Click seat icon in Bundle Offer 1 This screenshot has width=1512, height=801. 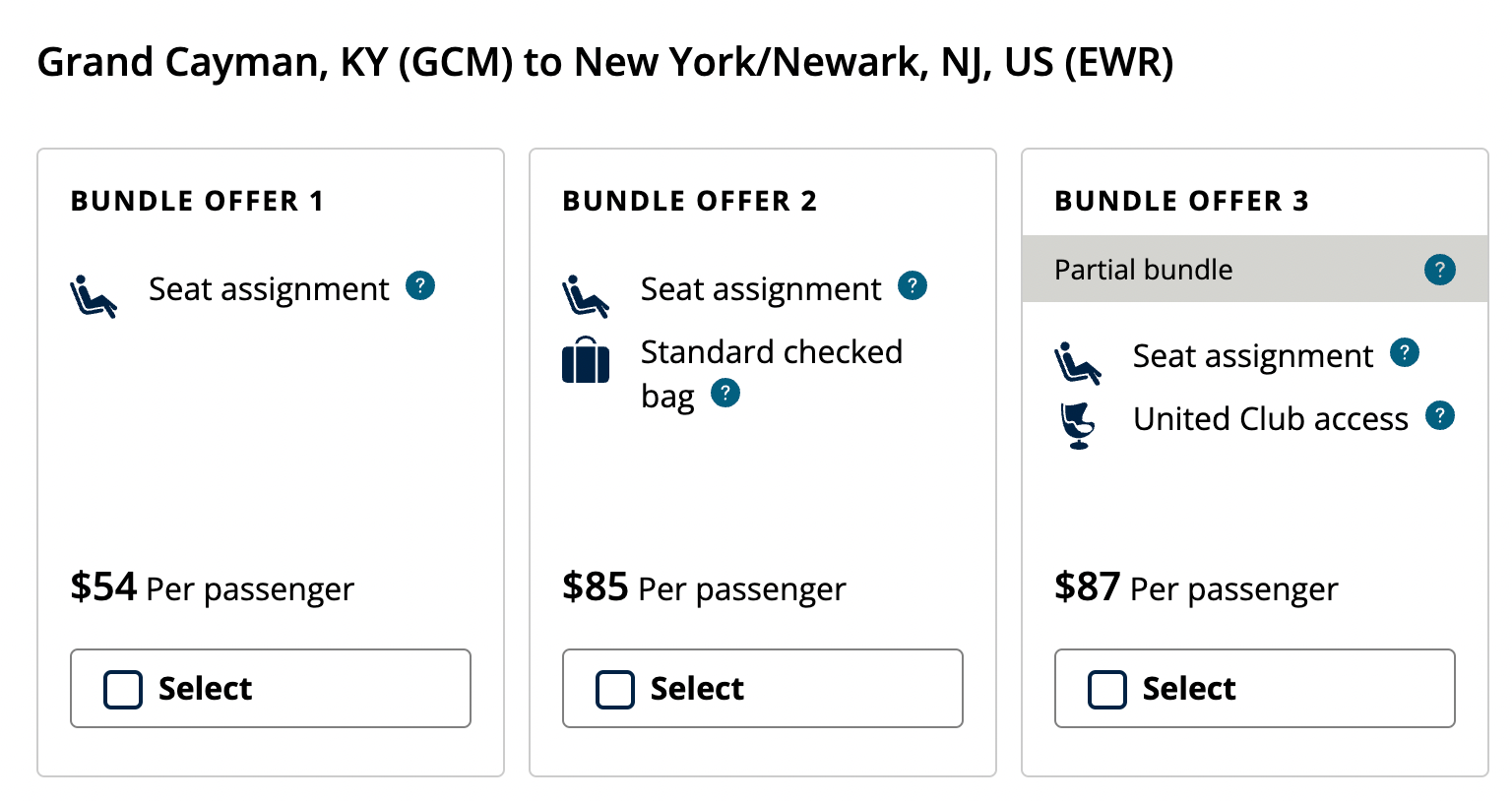coord(94,296)
